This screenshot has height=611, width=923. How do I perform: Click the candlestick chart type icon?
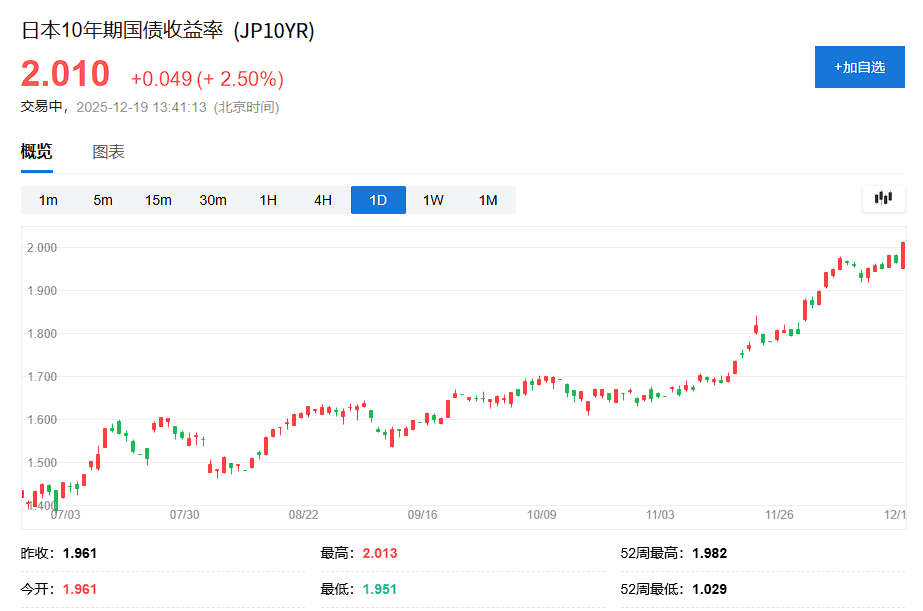point(883,198)
